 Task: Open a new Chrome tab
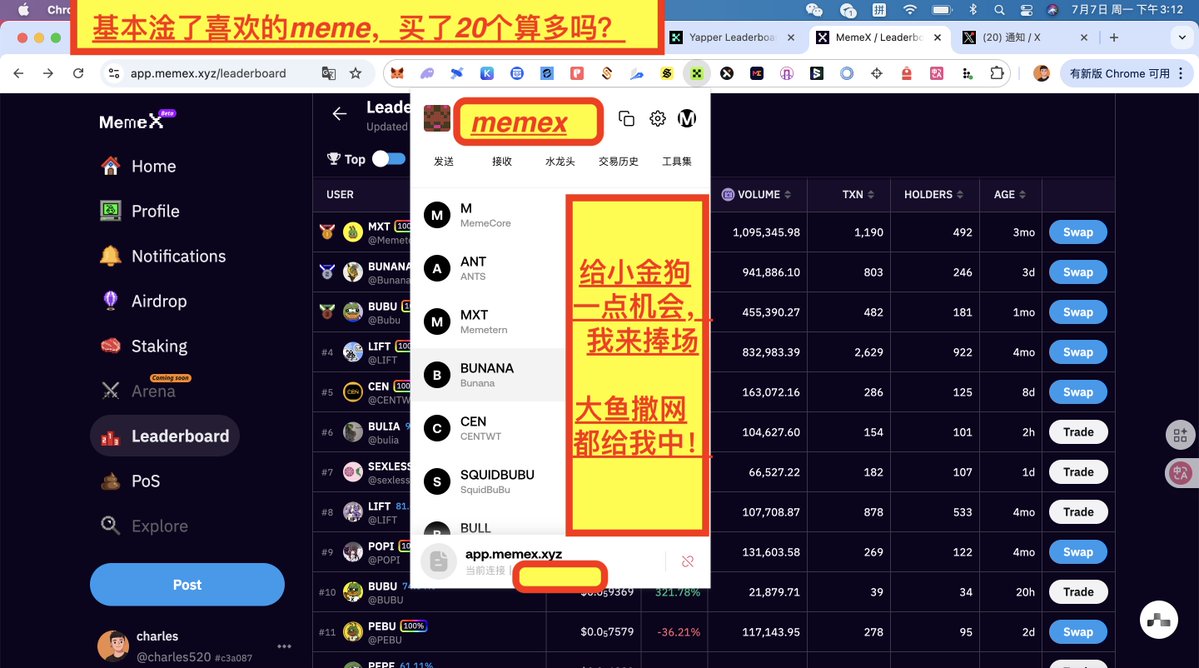1113,37
